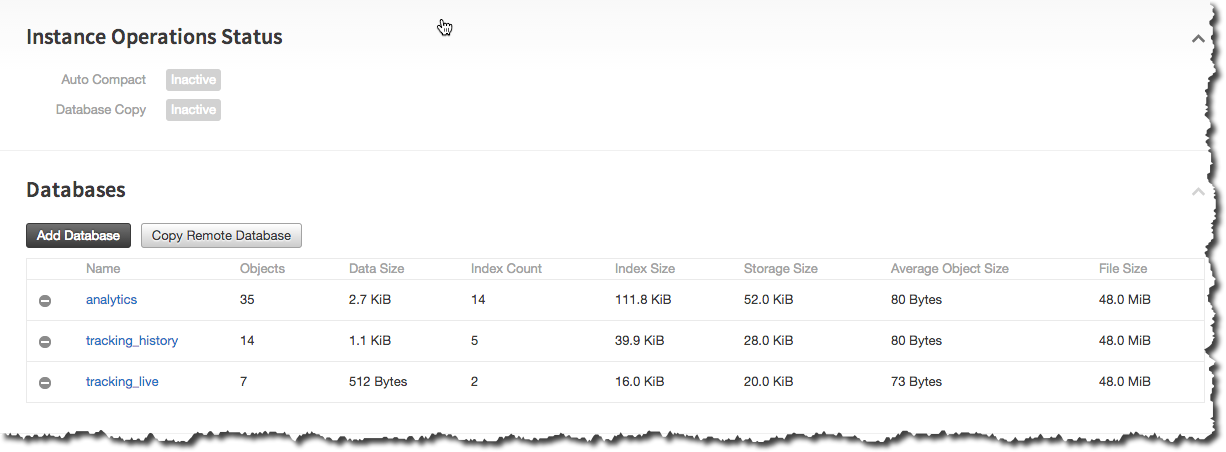Click the Copy Remote Database button
The width and height of the screenshot is (1226, 452).
click(x=221, y=236)
